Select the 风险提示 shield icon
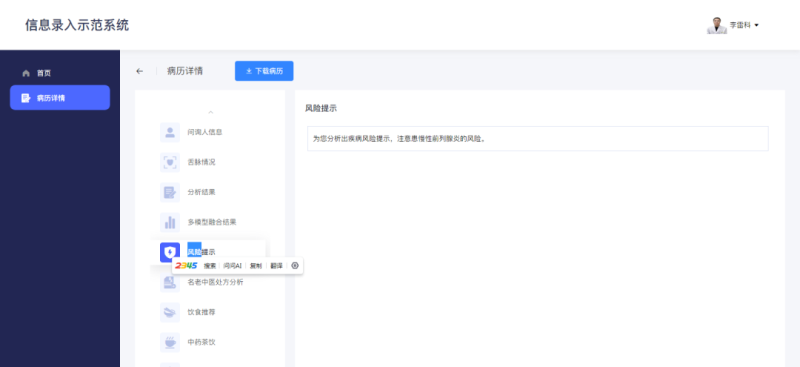 click(170, 252)
